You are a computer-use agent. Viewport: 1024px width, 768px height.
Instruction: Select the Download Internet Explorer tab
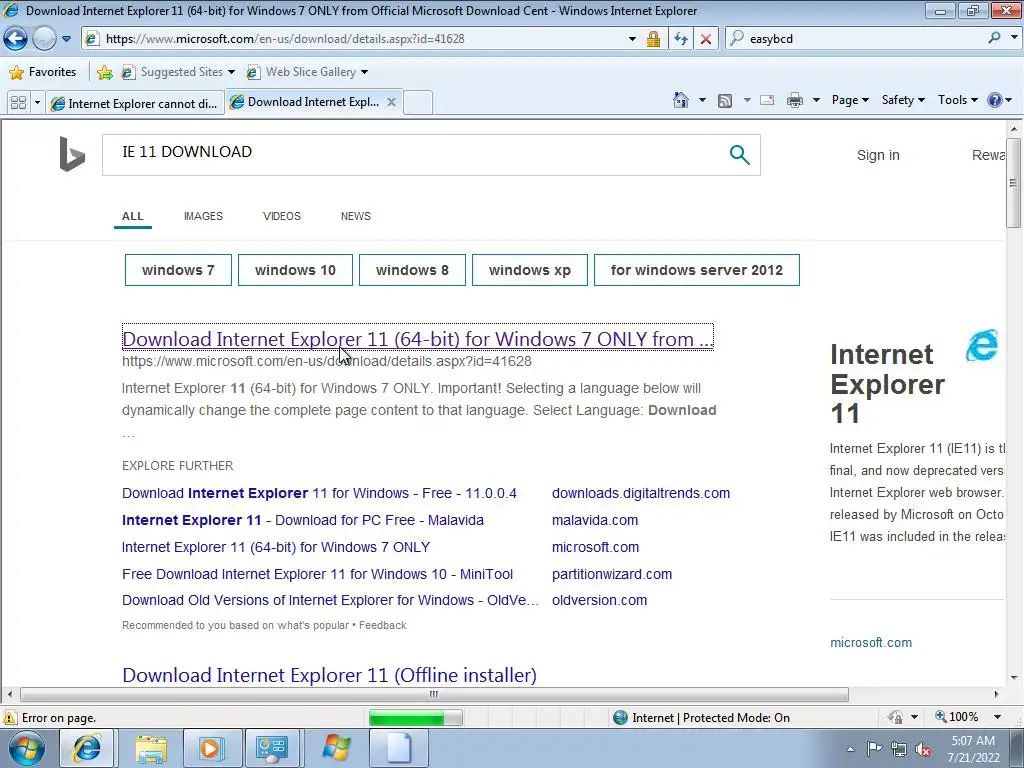click(x=305, y=102)
